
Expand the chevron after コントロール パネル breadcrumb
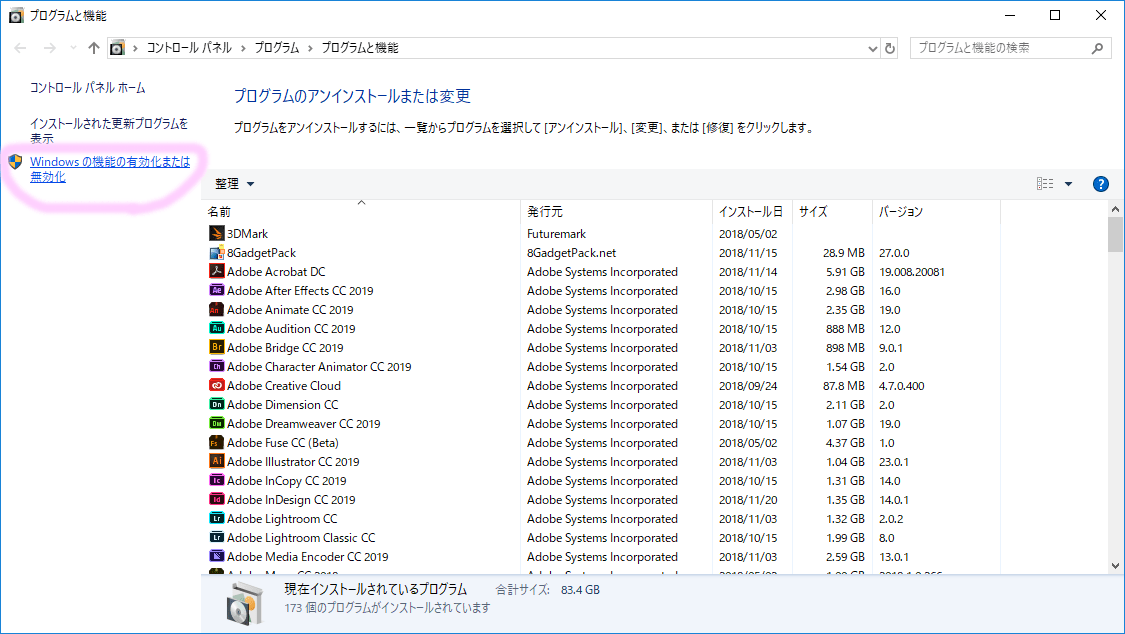[243, 48]
